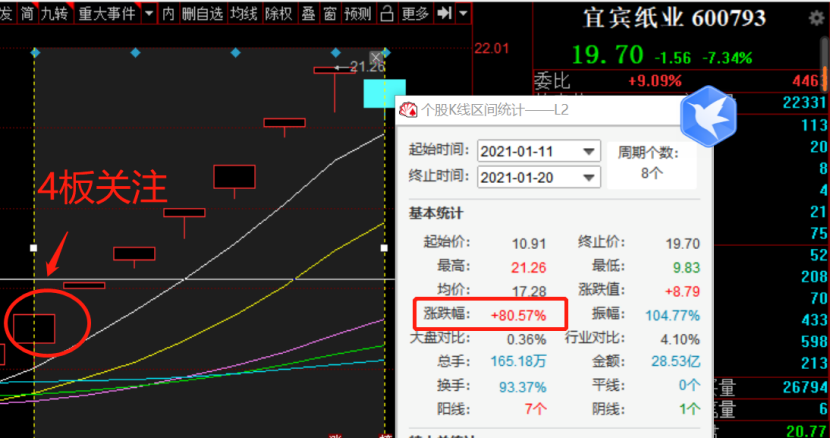This screenshot has width=831, height=438.
Task: Click the blue bird hexagon icon
Action: (x=708, y=117)
